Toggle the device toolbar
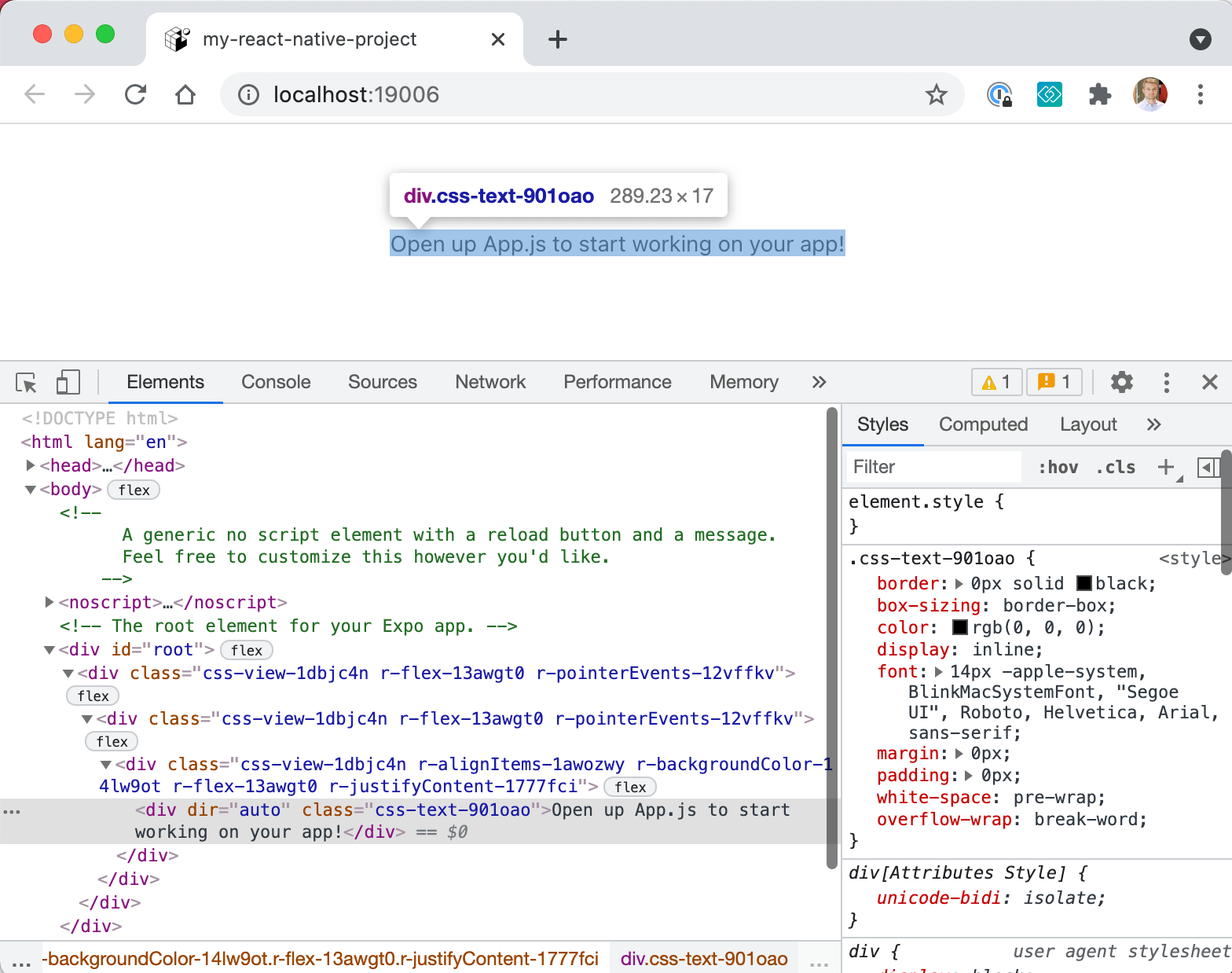This screenshot has height=973, width=1232. point(68,383)
